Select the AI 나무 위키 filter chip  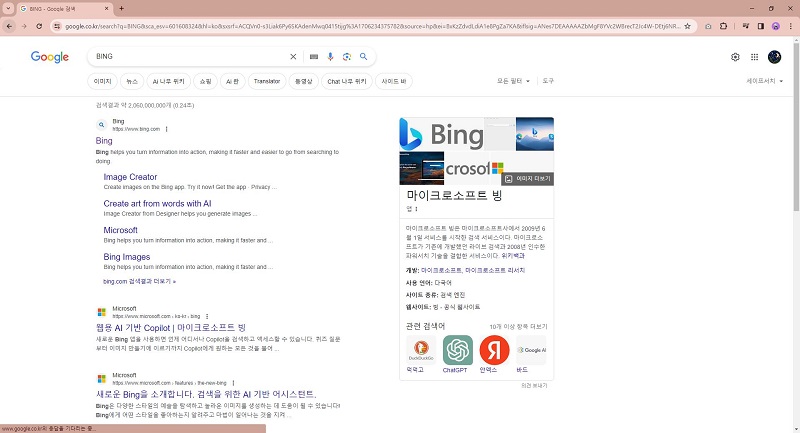169,82
